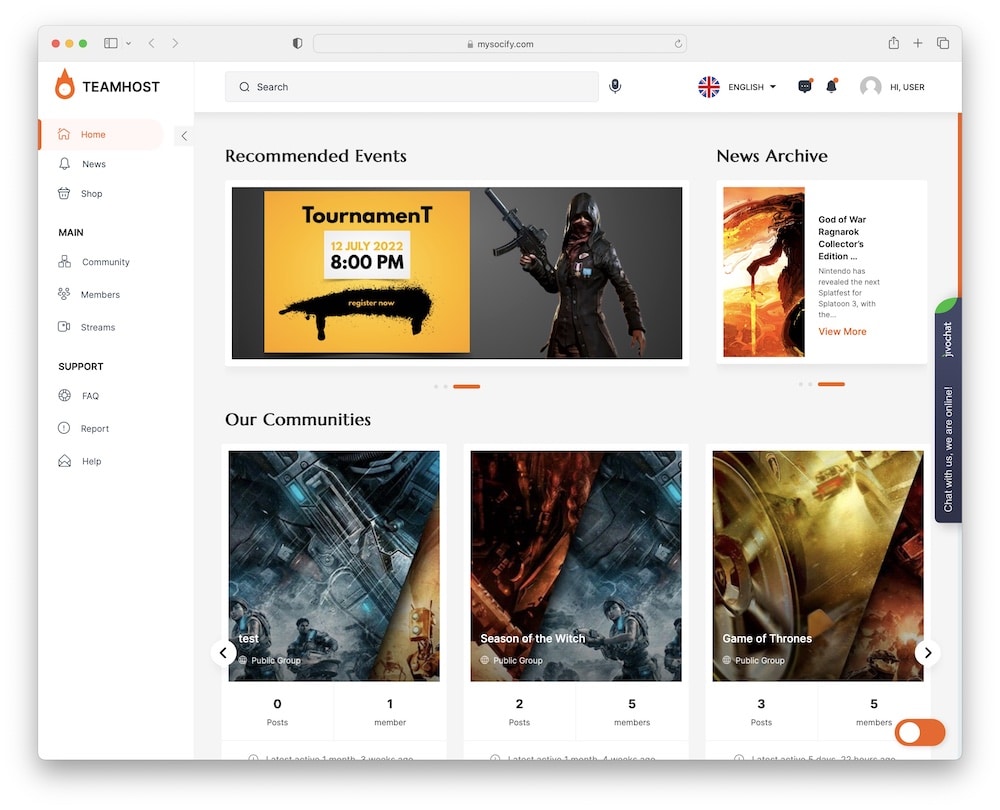The height and width of the screenshot is (810, 1000).
Task: Click the user avatar icon
Action: pyautogui.click(x=871, y=87)
